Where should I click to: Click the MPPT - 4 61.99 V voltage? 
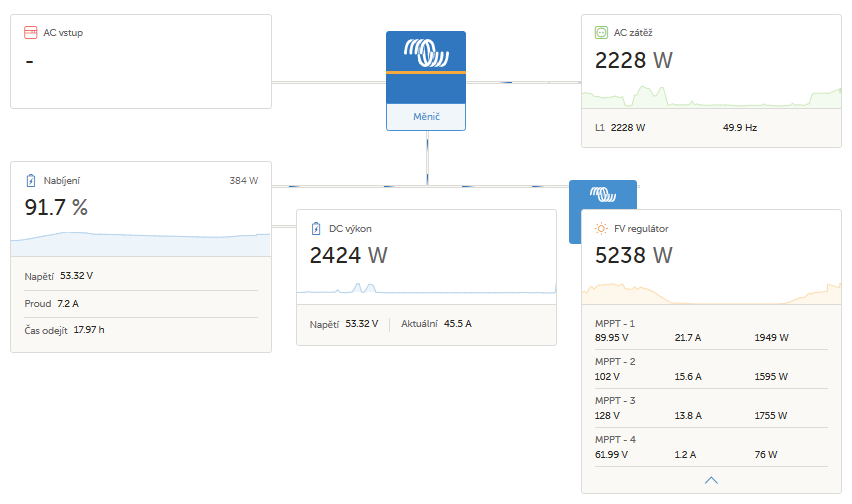pyautogui.click(x=611, y=455)
